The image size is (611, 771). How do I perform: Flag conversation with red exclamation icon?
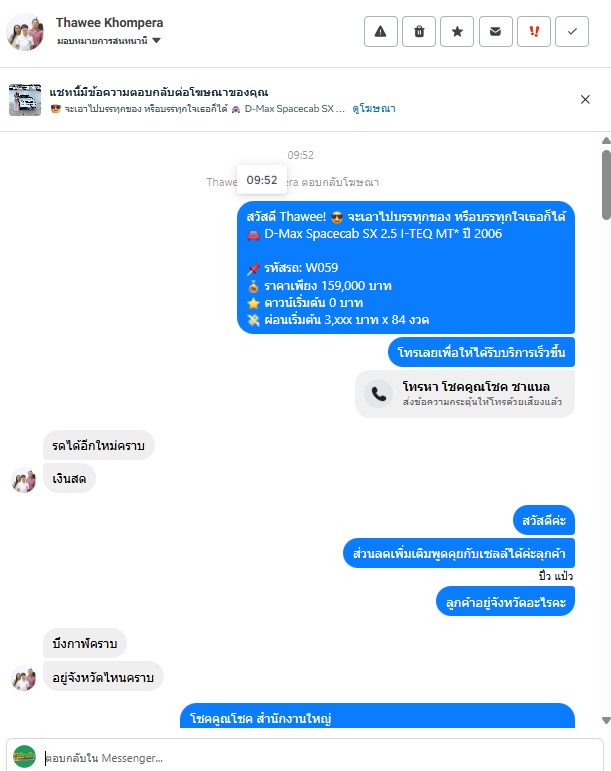coord(534,31)
